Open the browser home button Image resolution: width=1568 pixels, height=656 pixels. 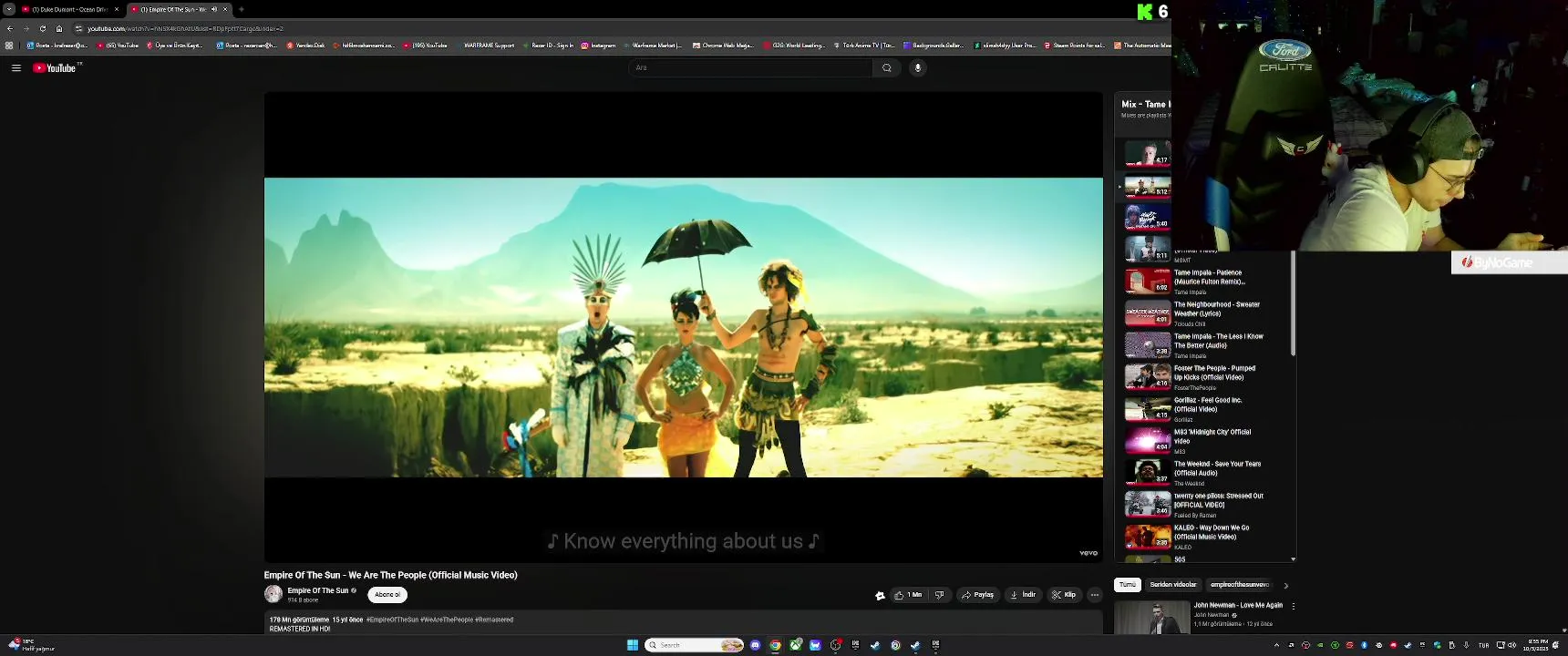[59, 28]
